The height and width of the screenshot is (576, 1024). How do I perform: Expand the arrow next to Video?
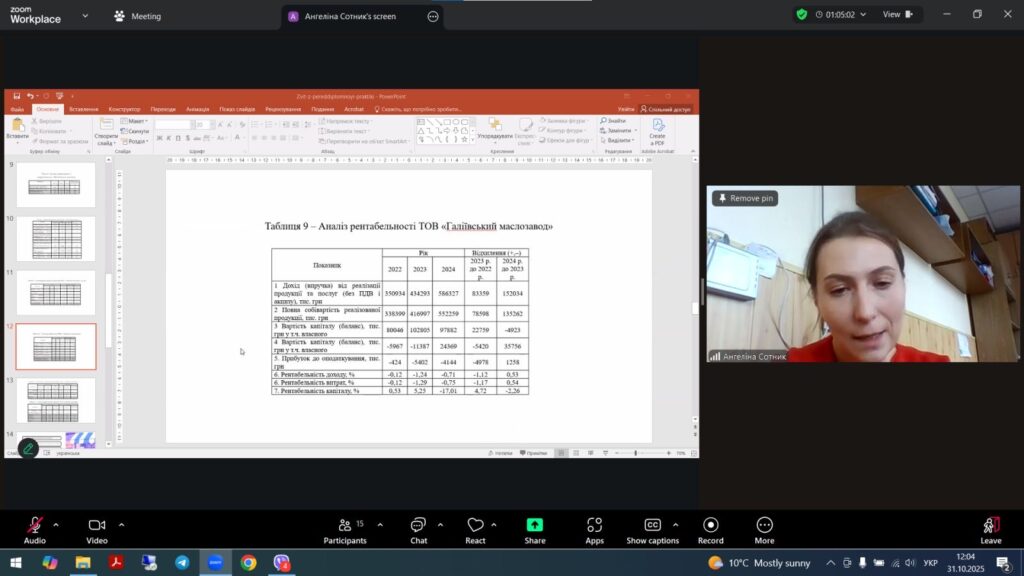(x=121, y=524)
